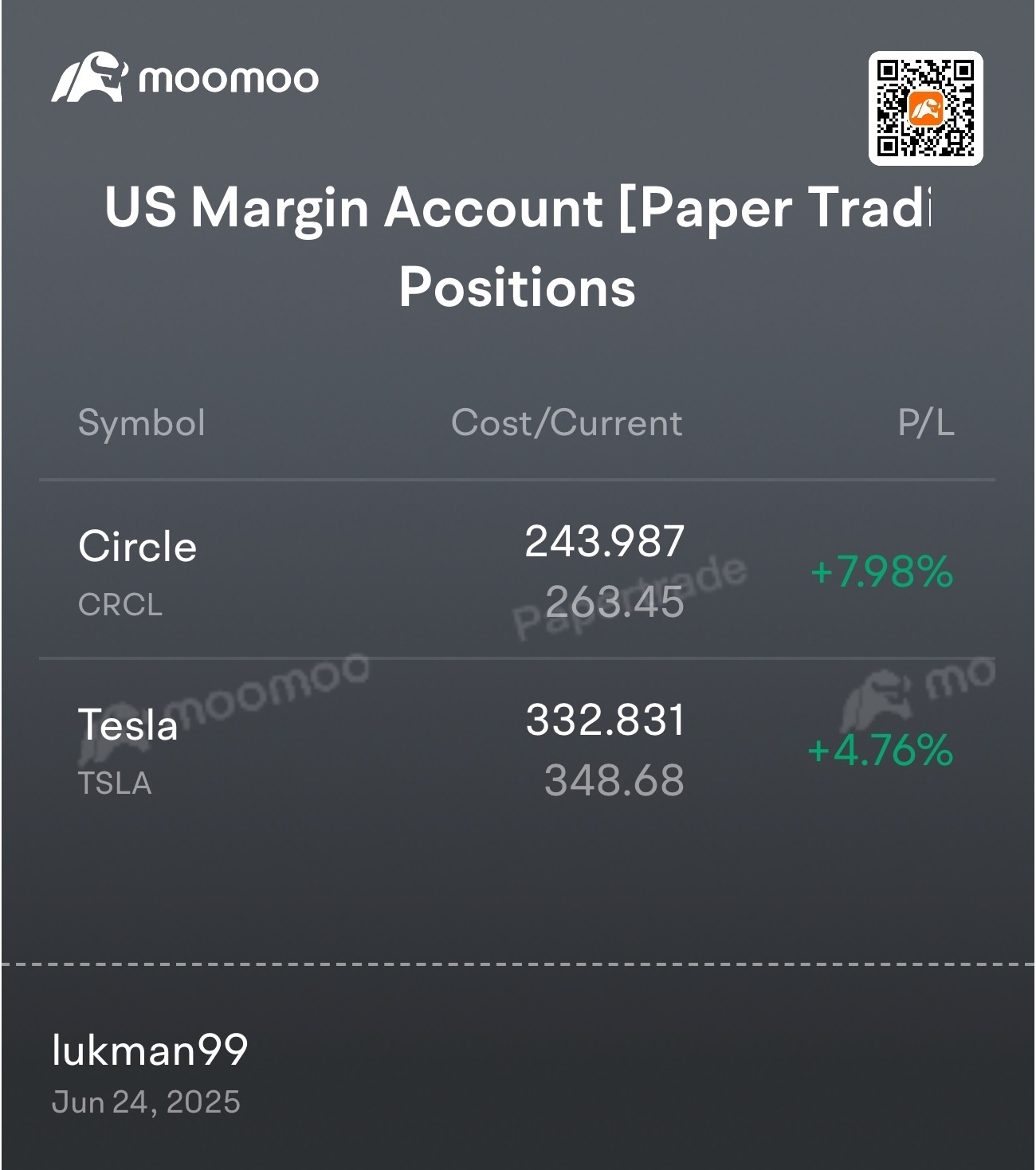Image resolution: width=1036 pixels, height=1170 pixels.
Task: Click the TSLA ticker symbol
Action: 115,783
